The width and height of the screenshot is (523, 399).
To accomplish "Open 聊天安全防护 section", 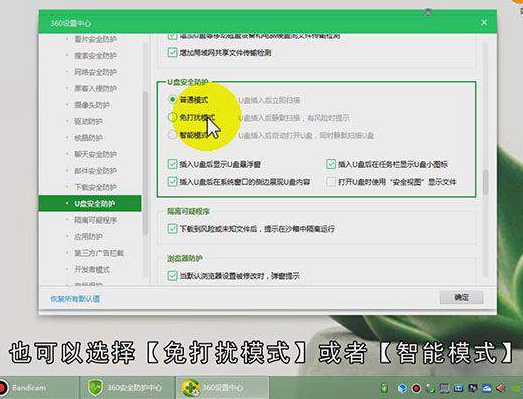I will [95, 154].
